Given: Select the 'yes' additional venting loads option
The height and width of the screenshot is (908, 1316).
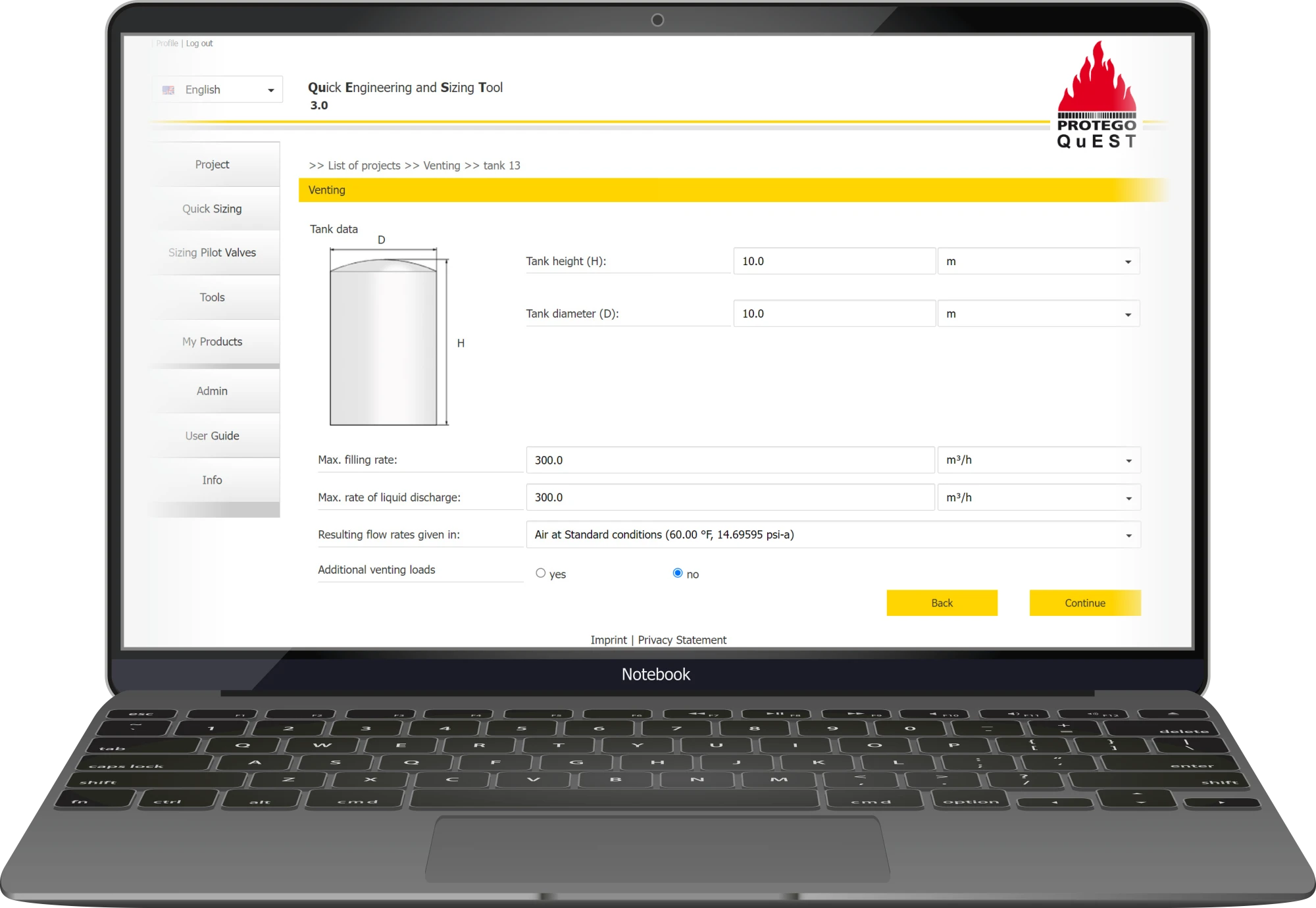Looking at the screenshot, I should [x=540, y=573].
